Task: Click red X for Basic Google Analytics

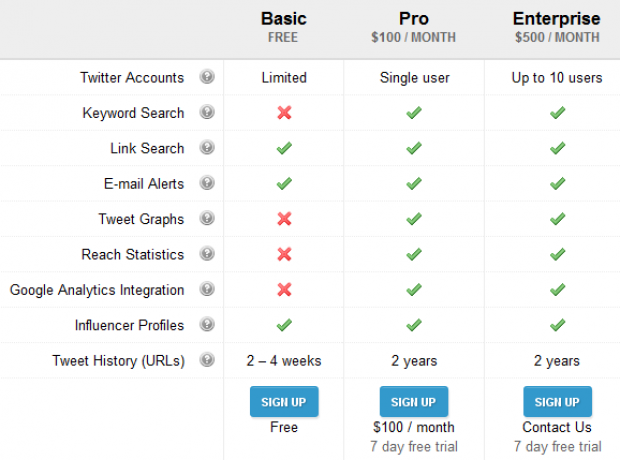Action: click(284, 290)
